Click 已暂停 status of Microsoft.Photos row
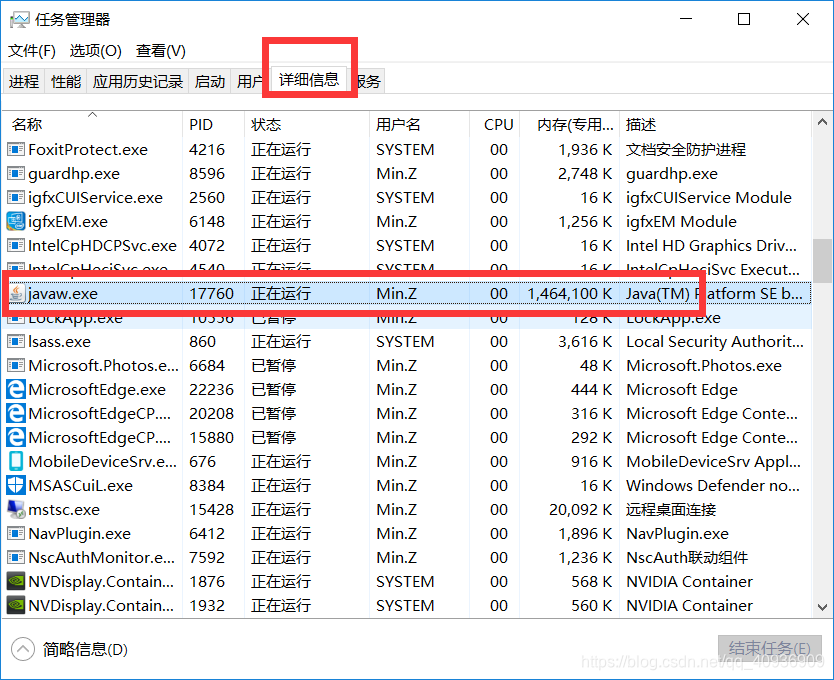 point(273,366)
